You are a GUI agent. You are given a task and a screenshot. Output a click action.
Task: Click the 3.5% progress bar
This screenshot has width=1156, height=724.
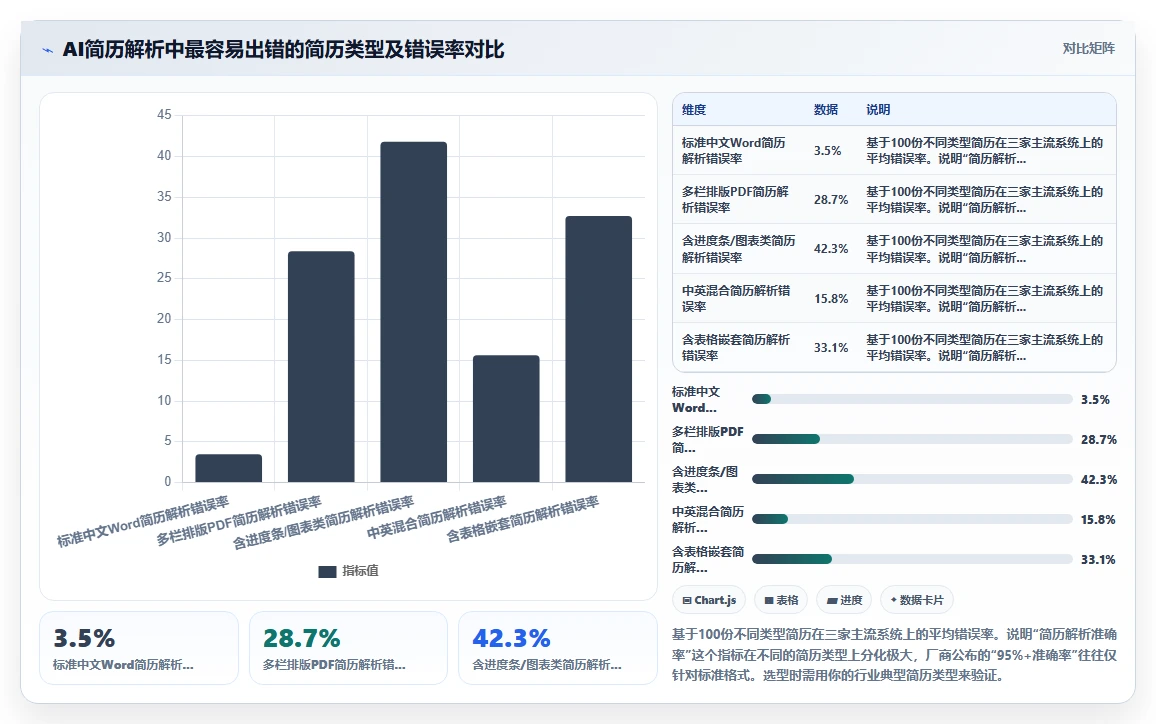912,399
